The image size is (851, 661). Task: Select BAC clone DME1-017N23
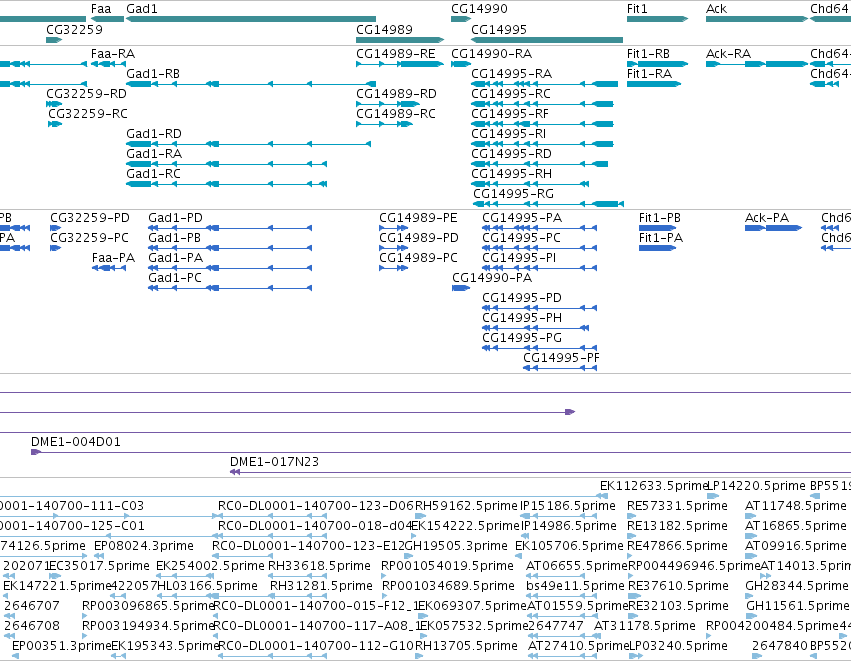(540, 472)
